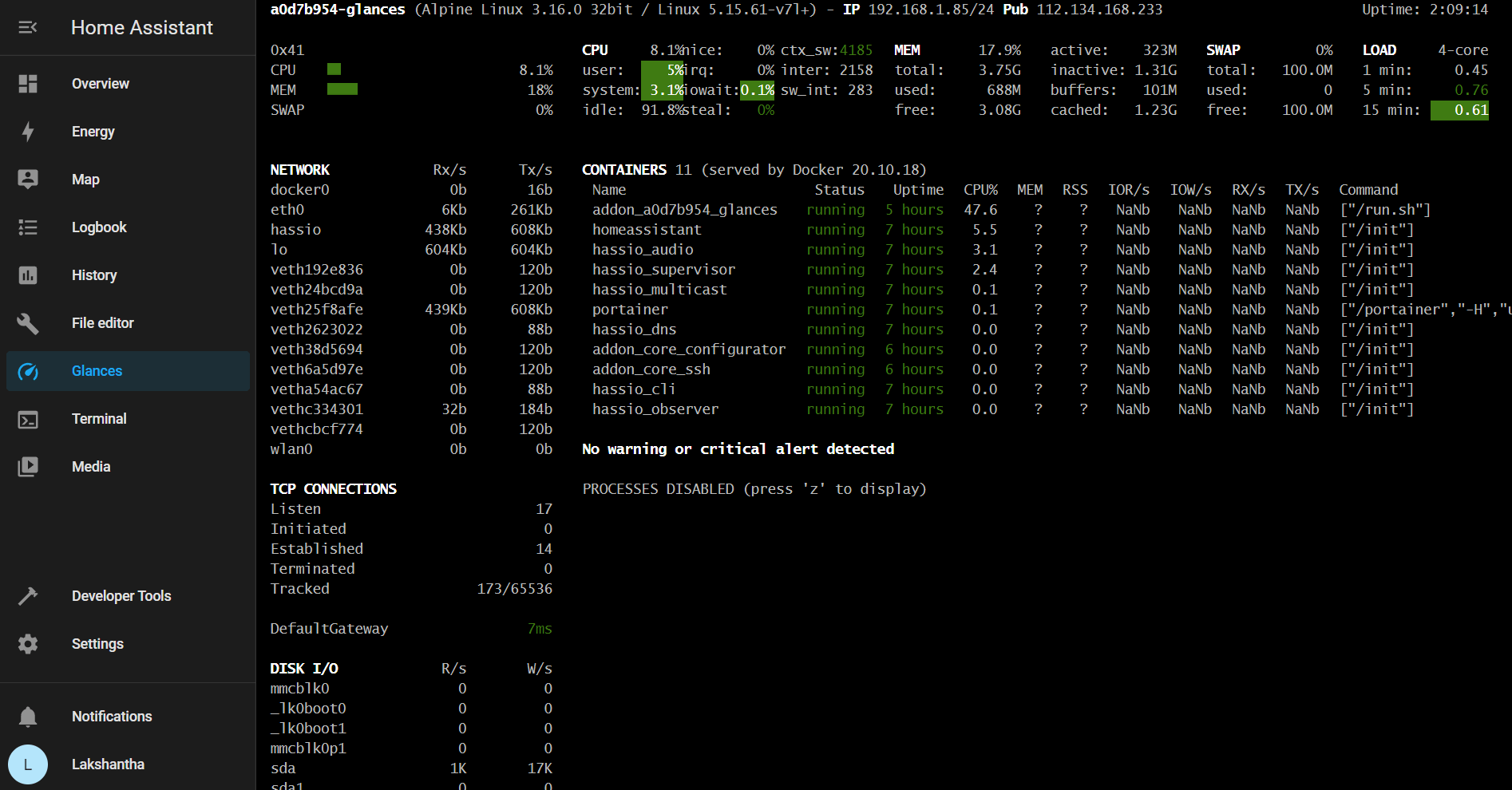Click the Tracked connections row label
Screen dimensions: 1512x790
point(300,589)
